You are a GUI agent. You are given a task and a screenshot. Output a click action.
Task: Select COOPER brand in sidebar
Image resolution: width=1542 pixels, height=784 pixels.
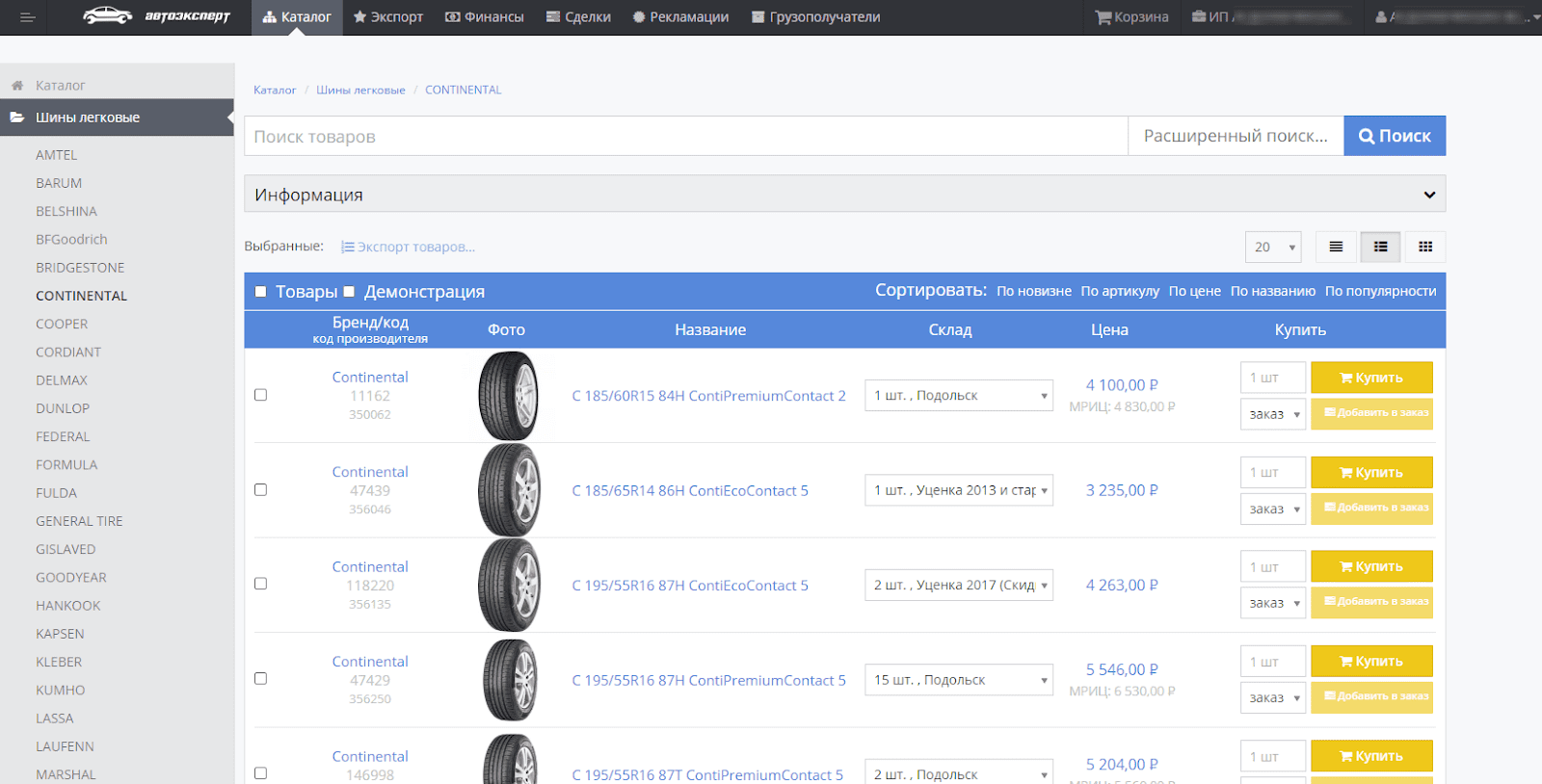point(62,325)
